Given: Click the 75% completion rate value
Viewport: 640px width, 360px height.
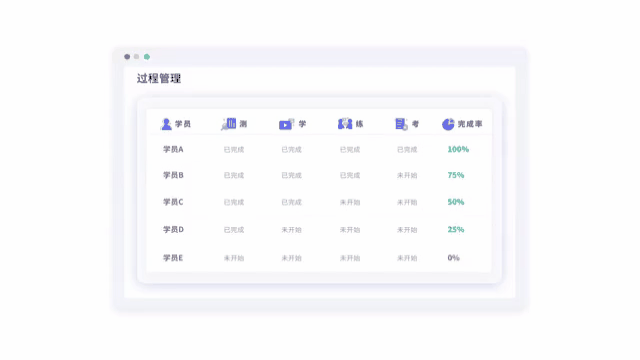Looking at the screenshot, I should tap(456, 175).
